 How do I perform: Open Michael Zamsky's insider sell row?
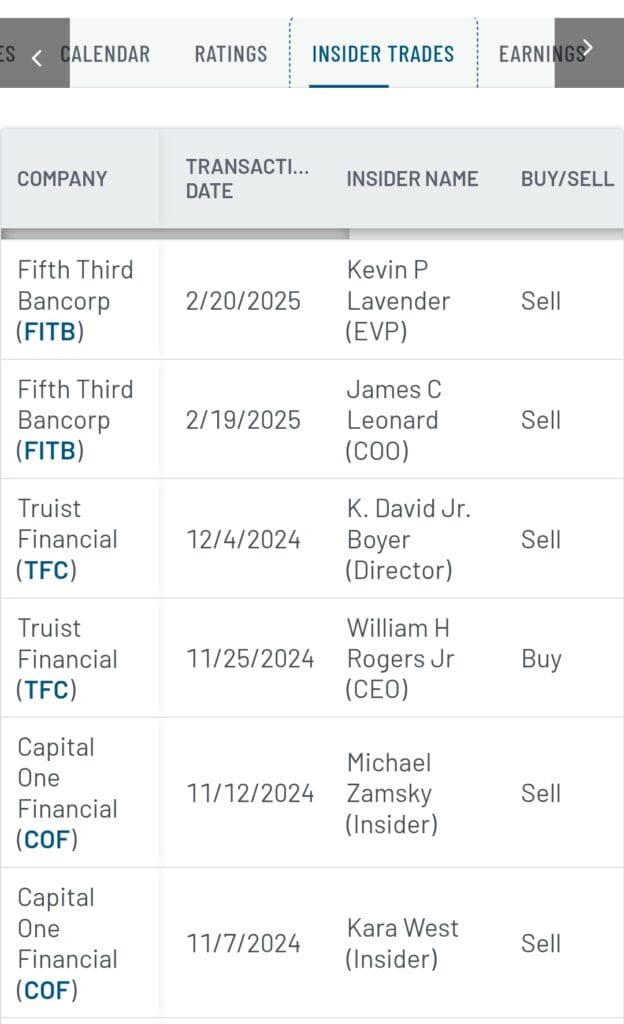coord(312,793)
